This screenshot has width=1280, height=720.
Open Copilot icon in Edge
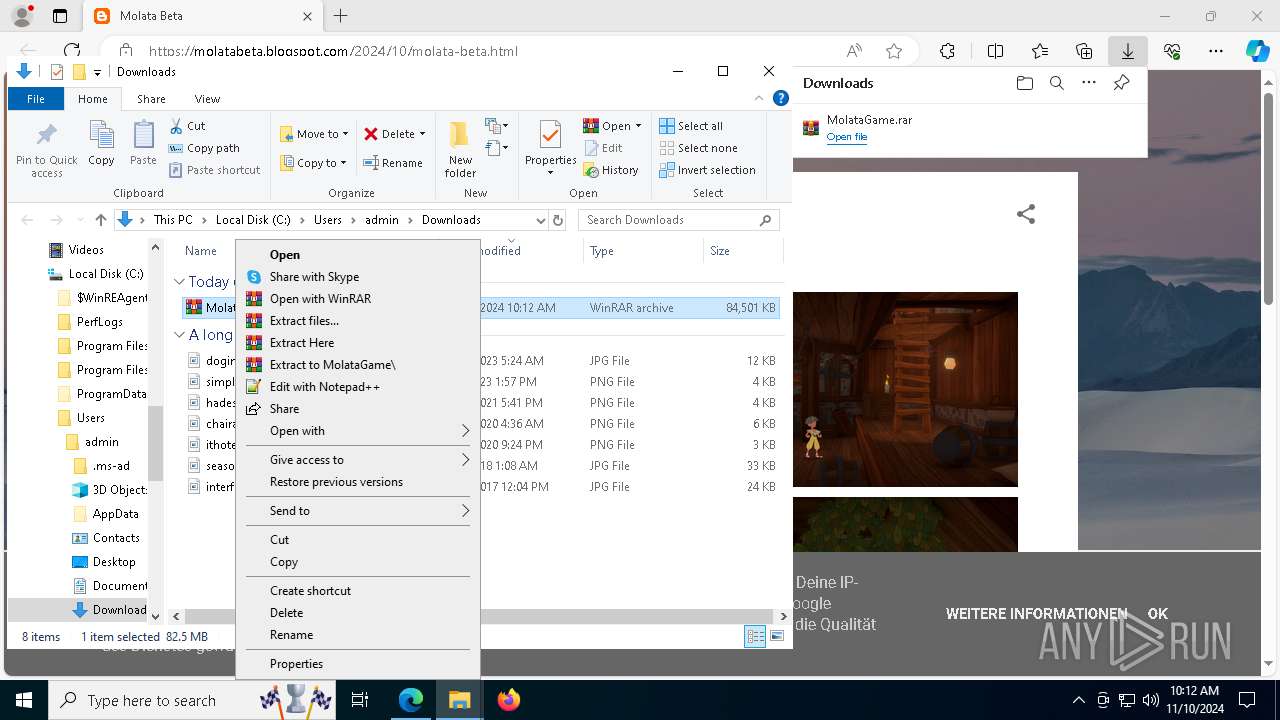[x=1257, y=51]
